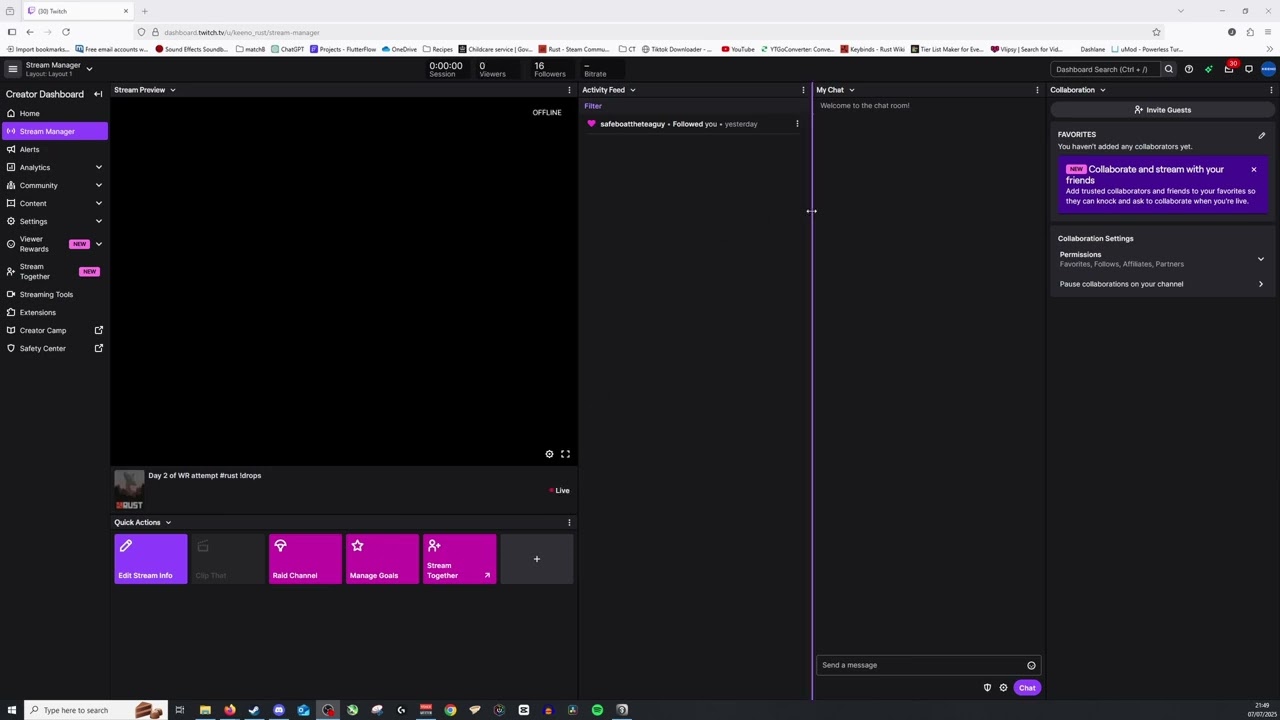Enter fullscreen on stream preview
This screenshot has width=1280, height=720.
tap(565, 454)
